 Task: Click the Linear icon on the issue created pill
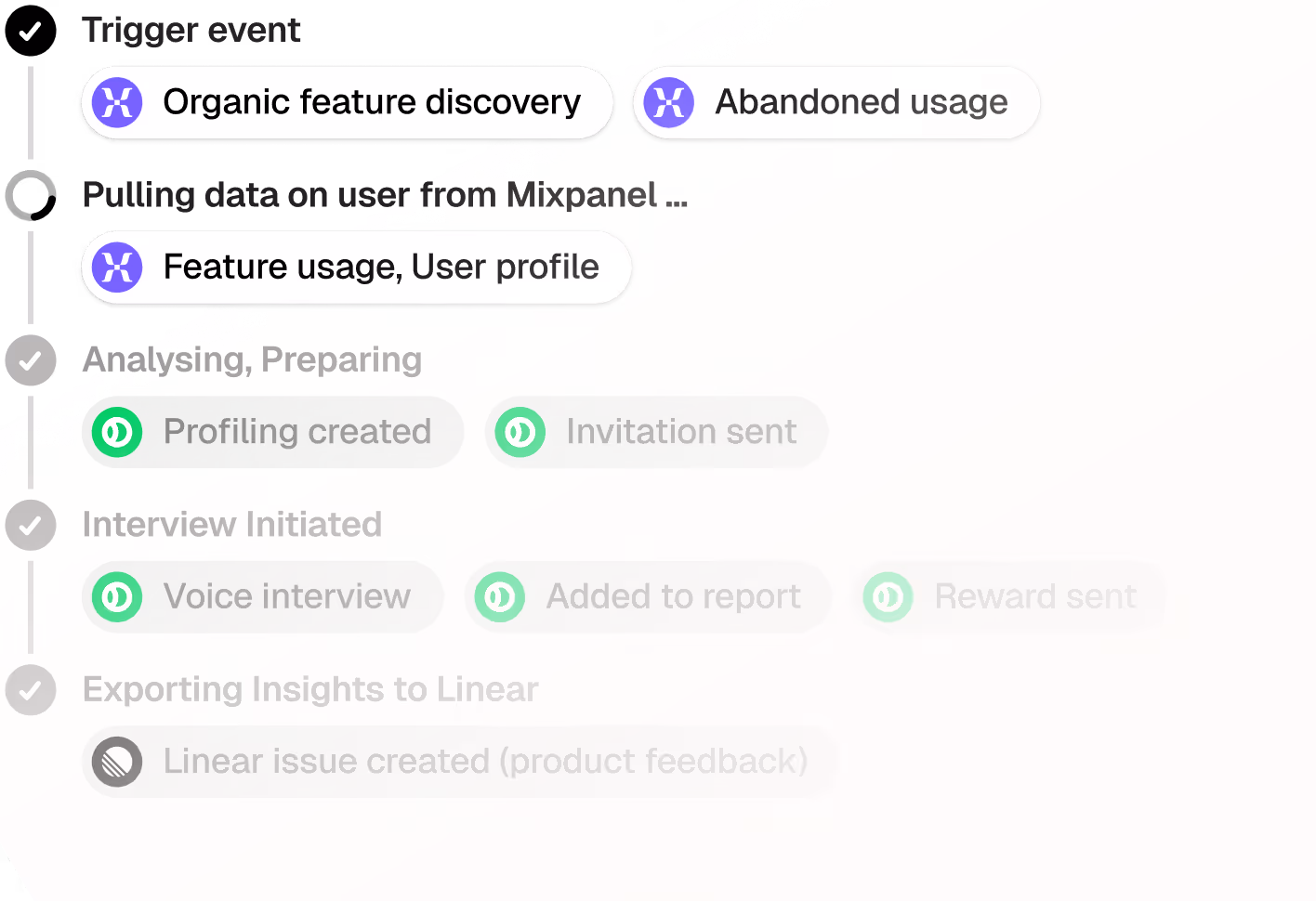116,762
